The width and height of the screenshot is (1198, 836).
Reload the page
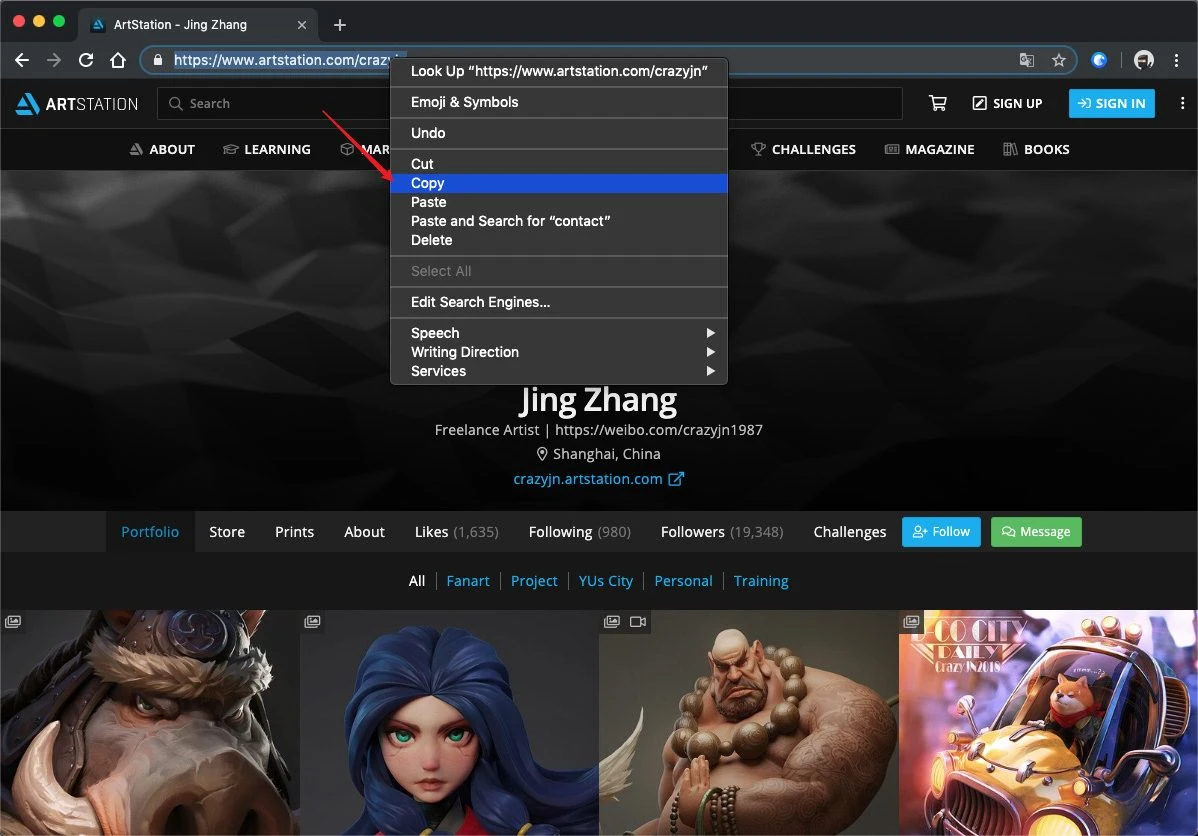(x=86, y=60)
